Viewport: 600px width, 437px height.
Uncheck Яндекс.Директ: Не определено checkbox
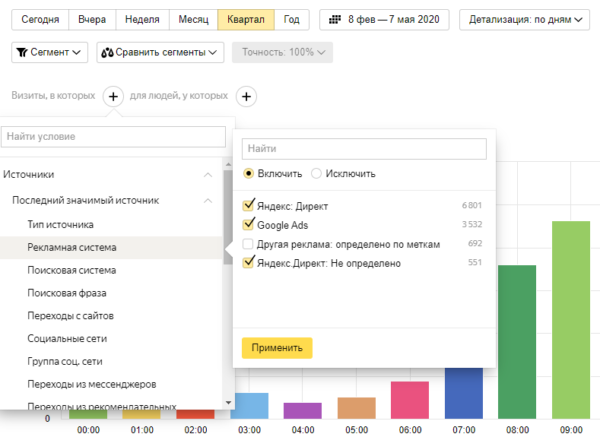click(x=248, y=263)
